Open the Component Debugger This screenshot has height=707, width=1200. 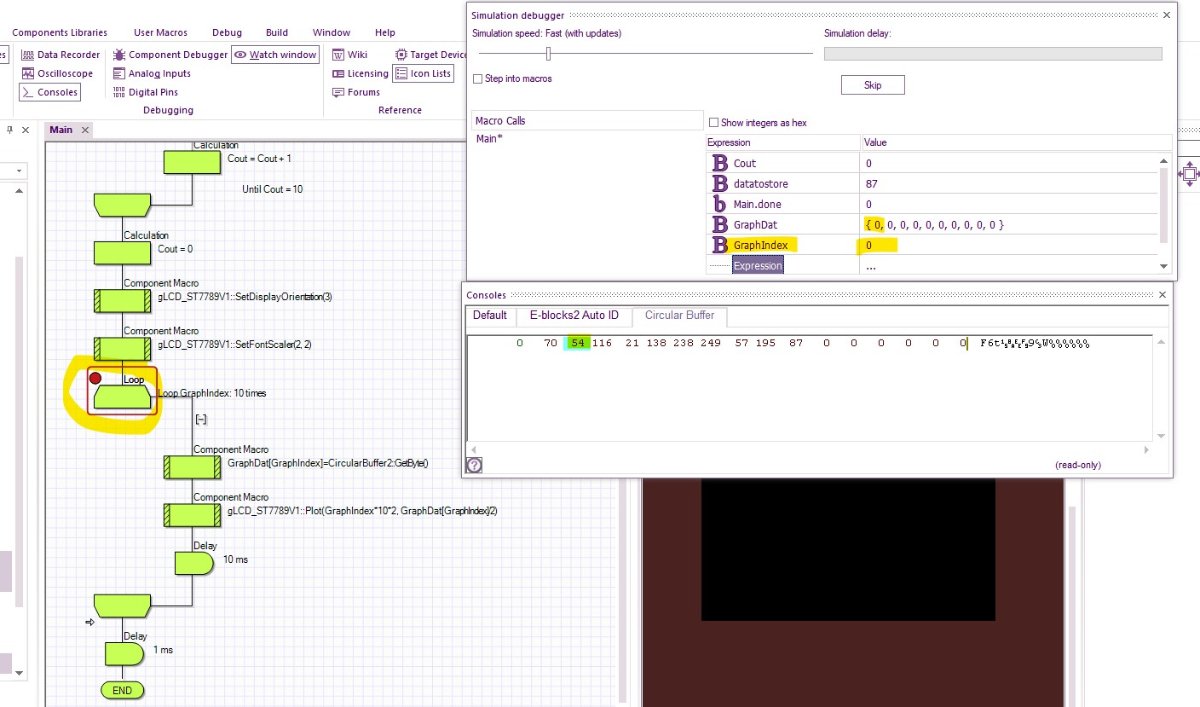pos(171,55)
